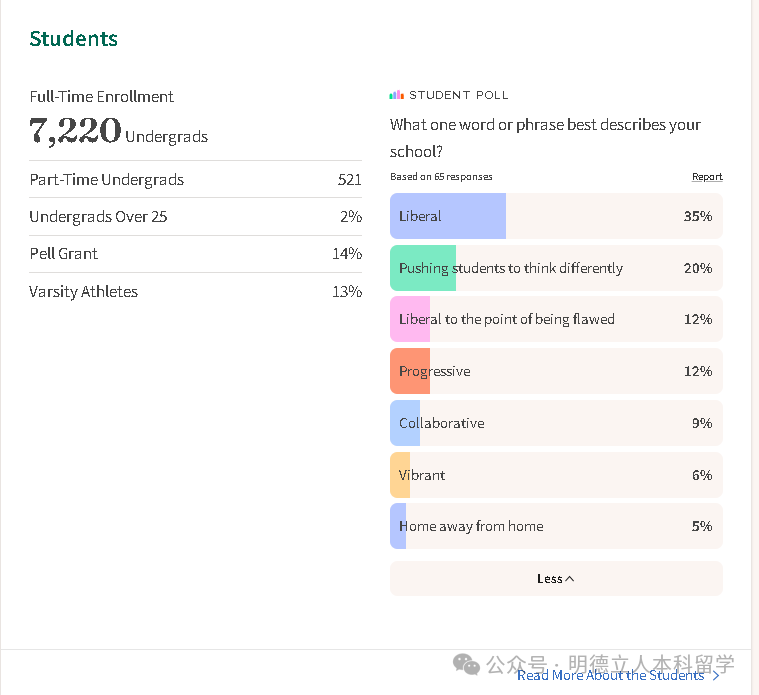Select the Part-Time Undergrads row
This screenshot has height=695, width=759.
195,180
